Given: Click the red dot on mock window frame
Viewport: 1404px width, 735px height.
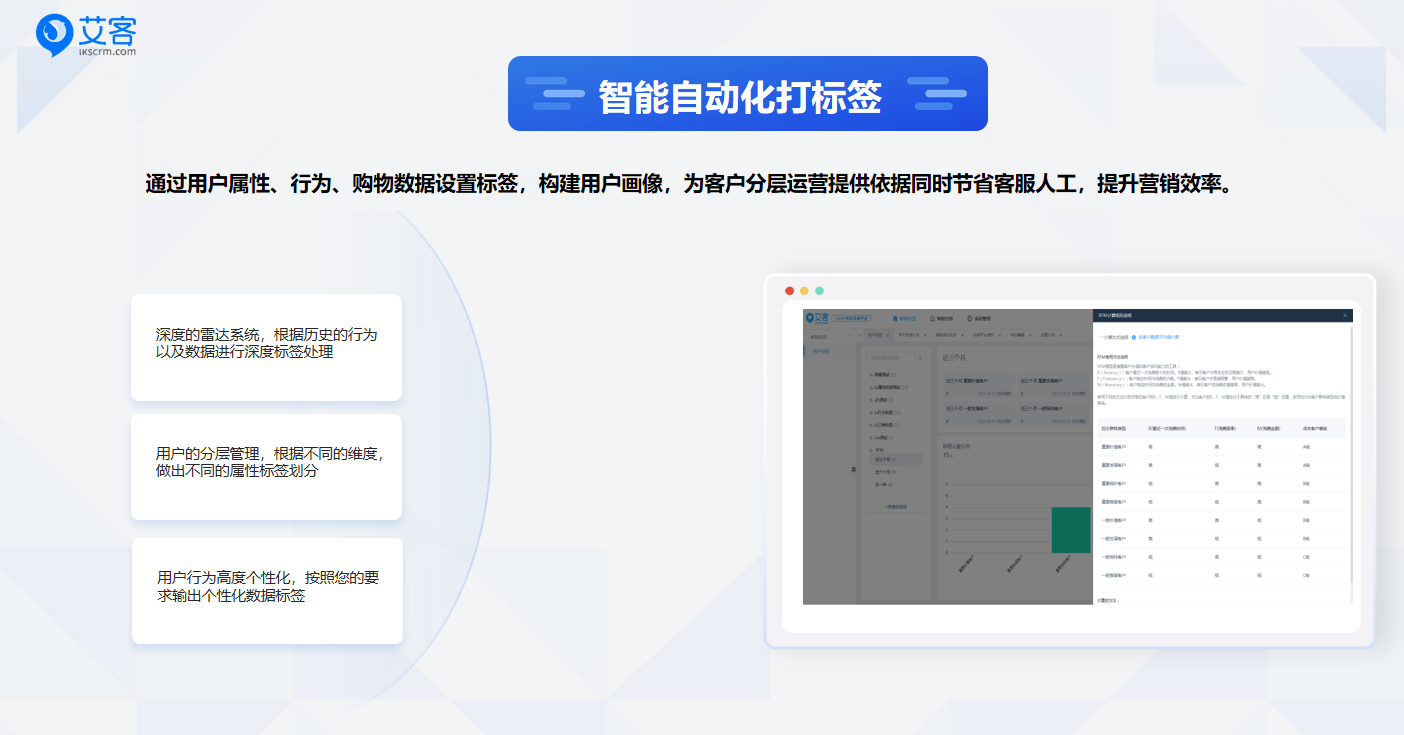Looking at the screenshot, I should 790,290.
